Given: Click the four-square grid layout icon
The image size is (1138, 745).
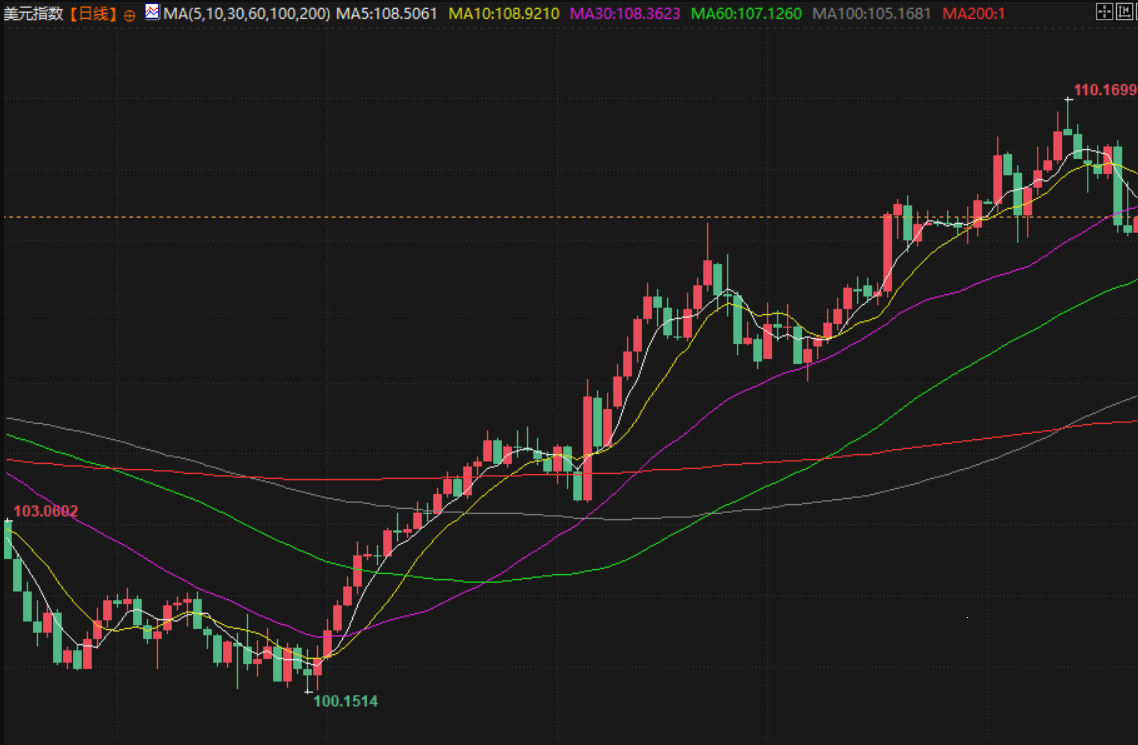Looking at the screenshot, I should click(x=1104, y=12).
